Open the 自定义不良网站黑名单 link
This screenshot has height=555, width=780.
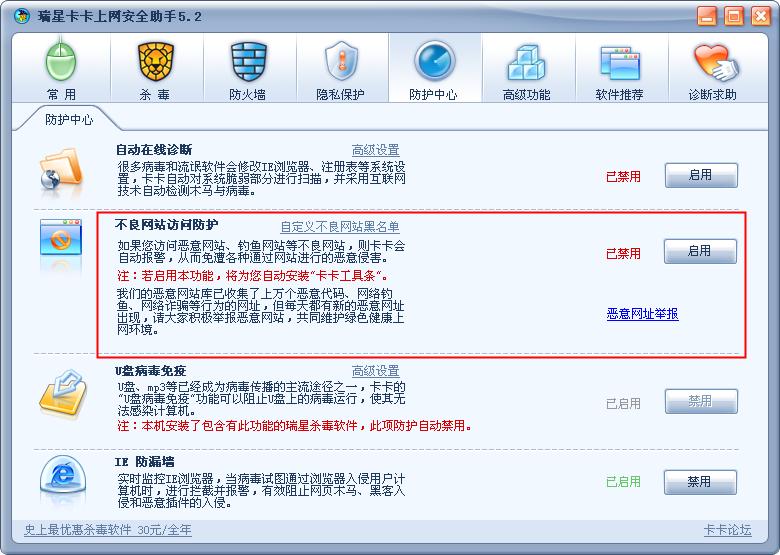[x=340, y=227]
